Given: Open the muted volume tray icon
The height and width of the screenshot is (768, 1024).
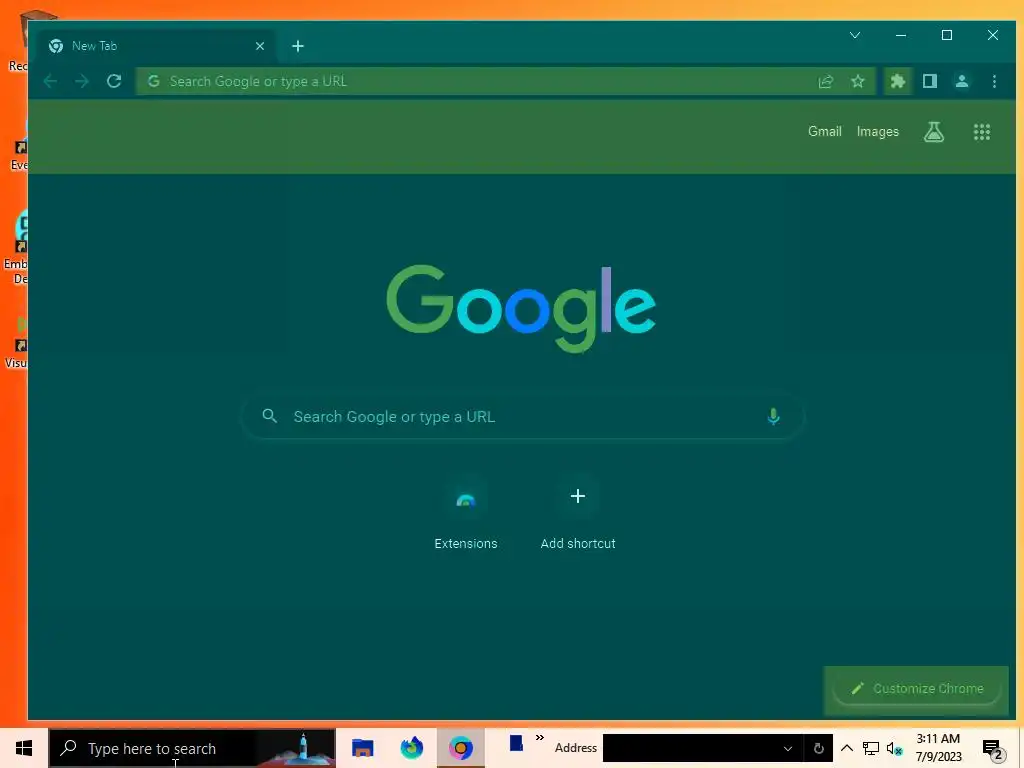Looking at the screenshot, I should [x=895, y=749].
